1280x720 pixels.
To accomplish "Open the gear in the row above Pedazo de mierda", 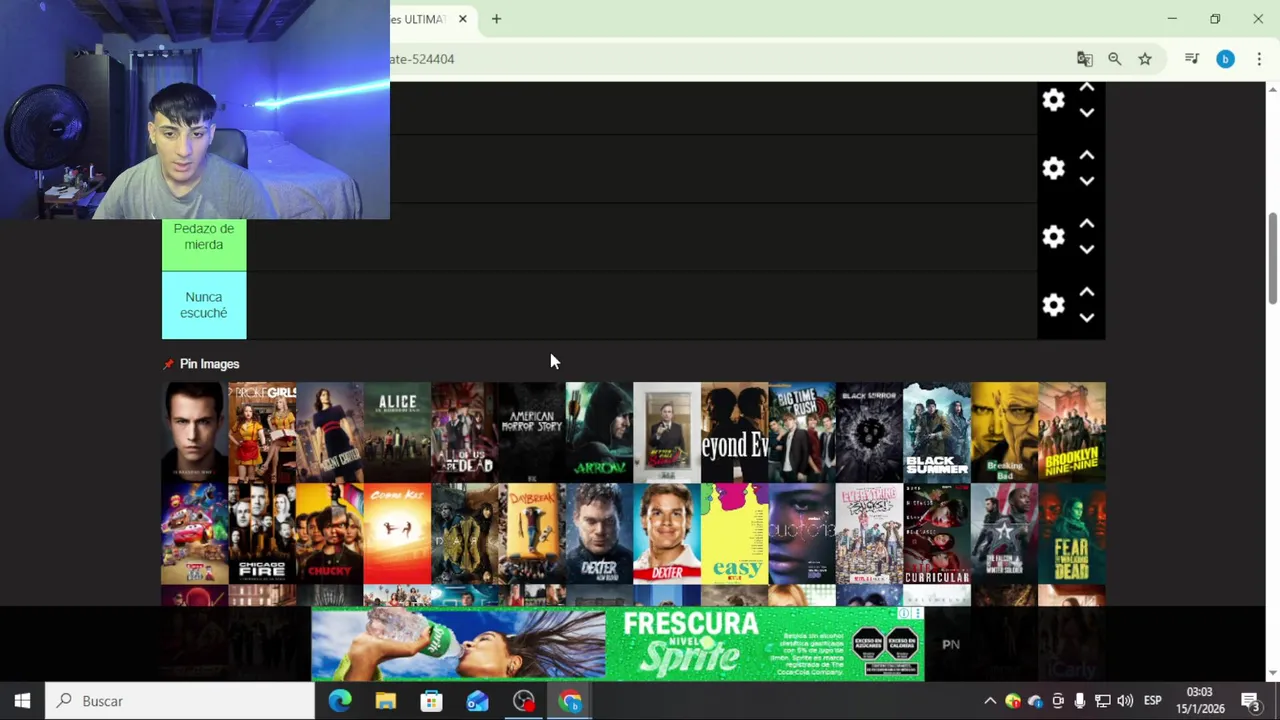I will pyautogui.click(x=1053, y=168).
